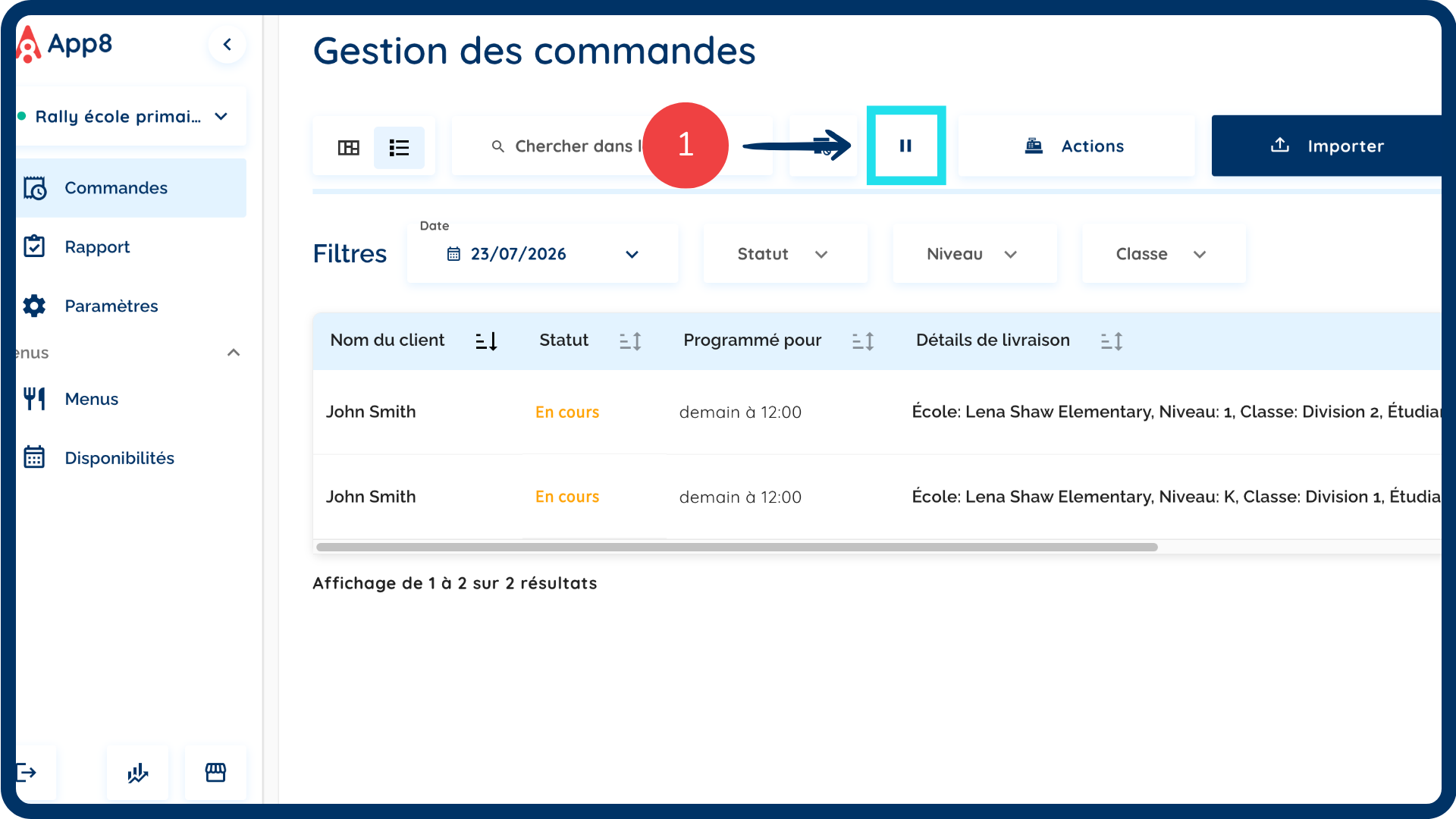Click the horizontal scrollbar under the table
The image size is (1456, 819).
pyautogui.click(x=736, y=547)
